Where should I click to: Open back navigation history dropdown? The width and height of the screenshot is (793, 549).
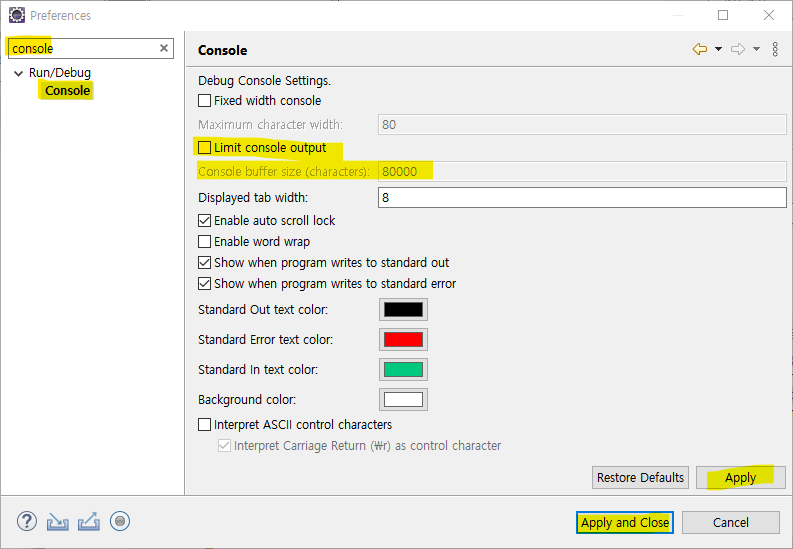(718, 49)
